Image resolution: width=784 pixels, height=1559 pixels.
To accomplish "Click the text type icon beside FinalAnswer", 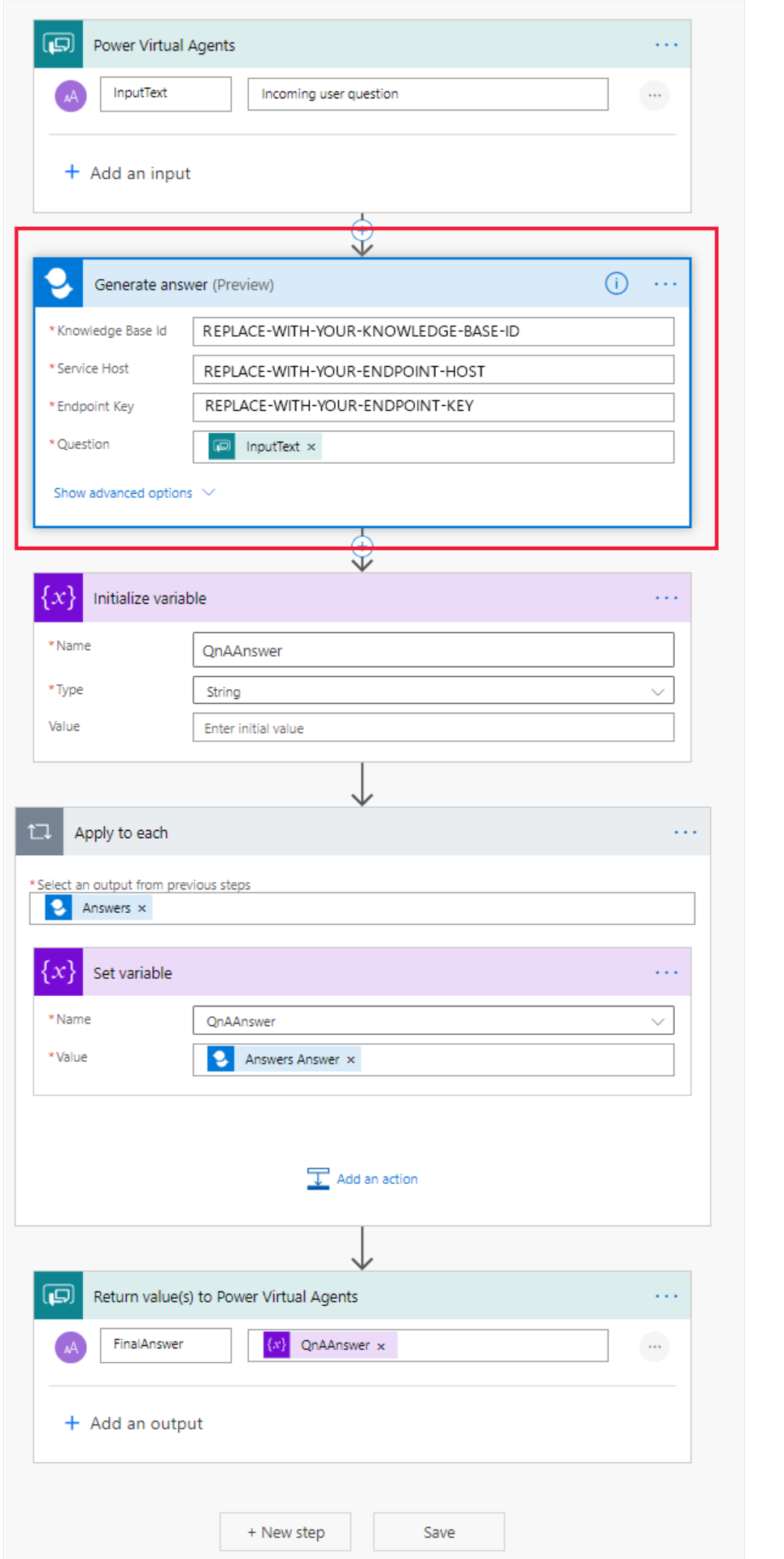I will tap(71, 1347).
